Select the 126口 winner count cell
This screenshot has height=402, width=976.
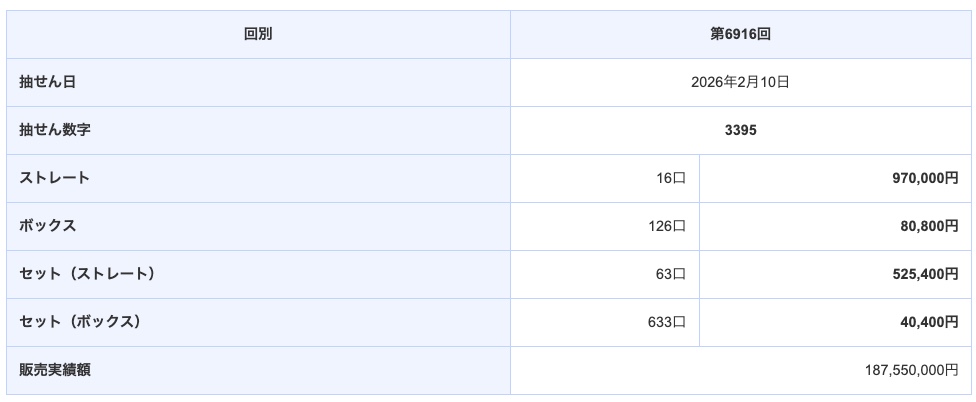[664, 226]
